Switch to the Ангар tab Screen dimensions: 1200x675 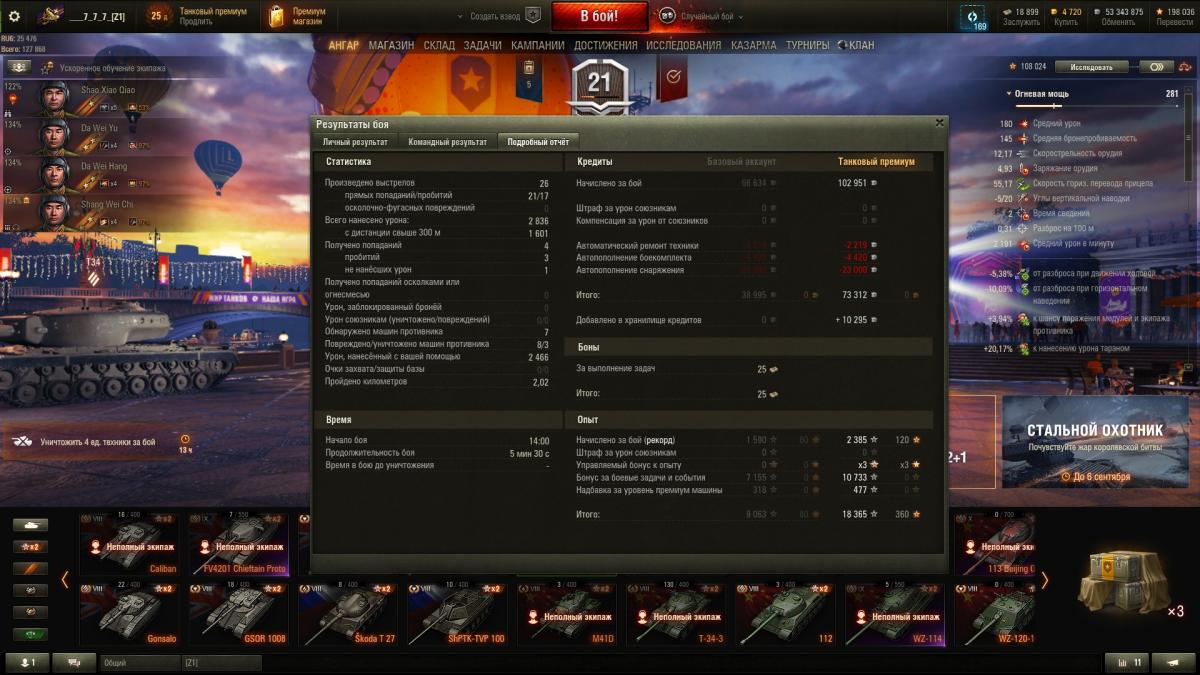(344, 45)
